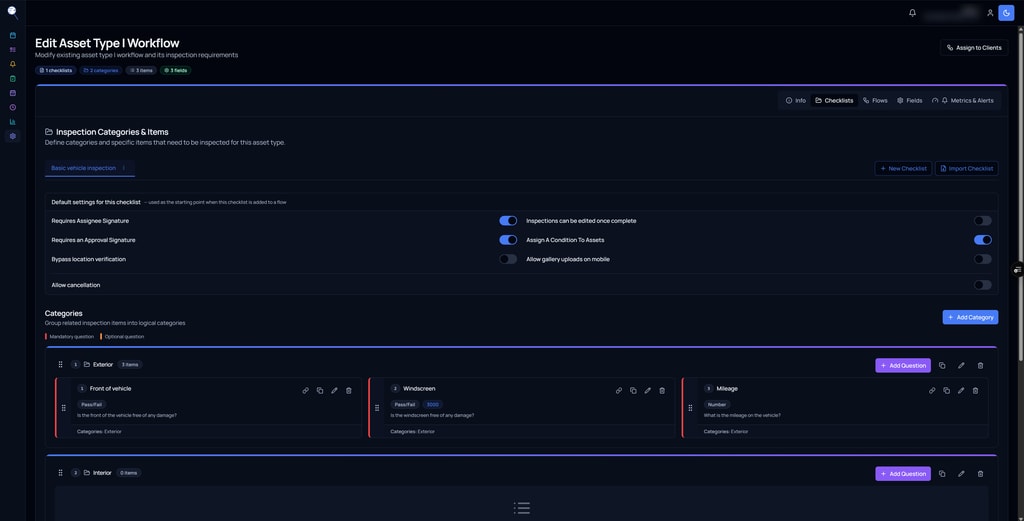The width and height of the screenshot is (1024, 521).
Task: Edit the Windscreen question with pencil
Action: point(648,390)
